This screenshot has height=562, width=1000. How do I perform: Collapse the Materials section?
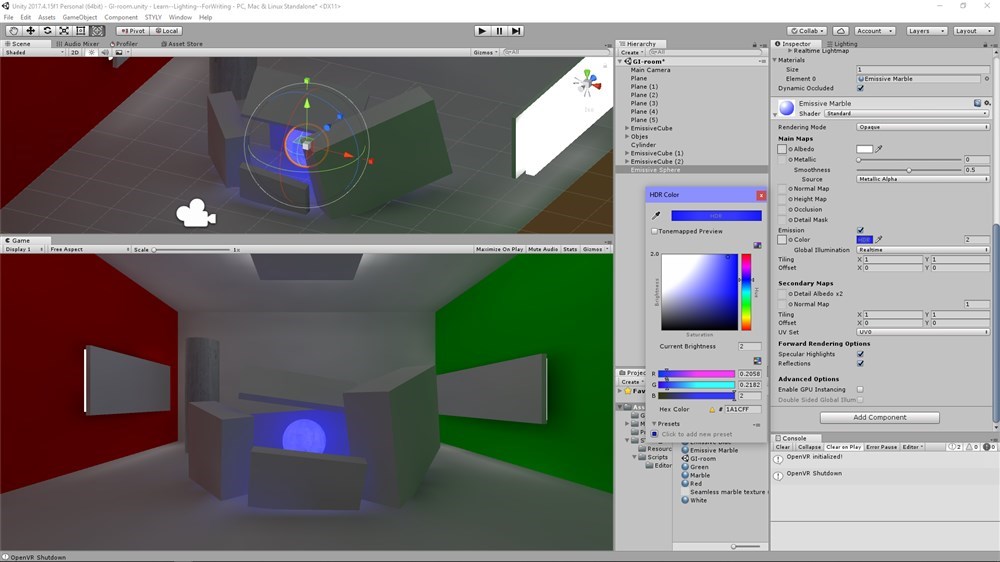[x=775, y=60]
